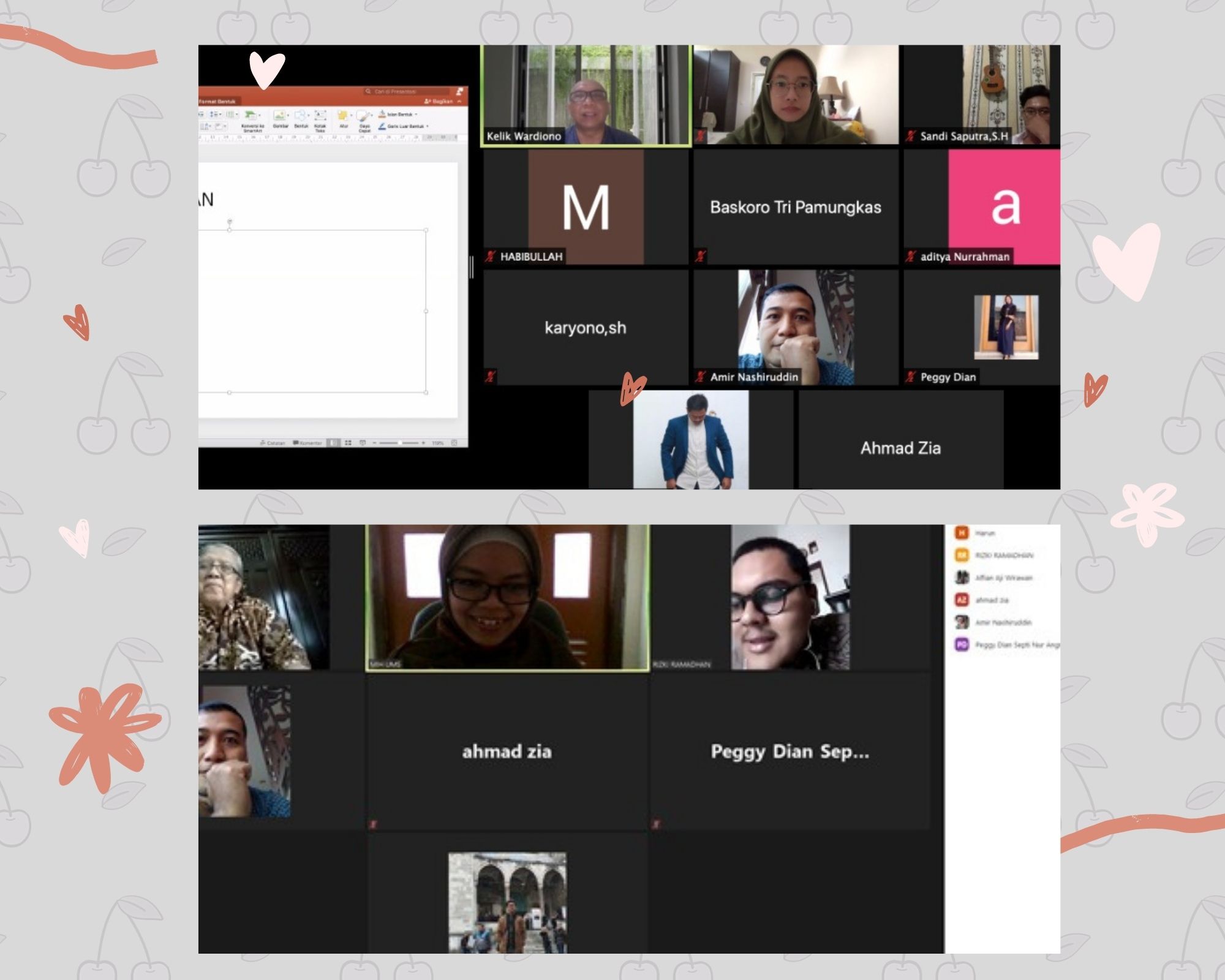Click the Garis Luar Bentuk outline icon
This screenshot has width=1225, height=980.
[x=382, y=126]
